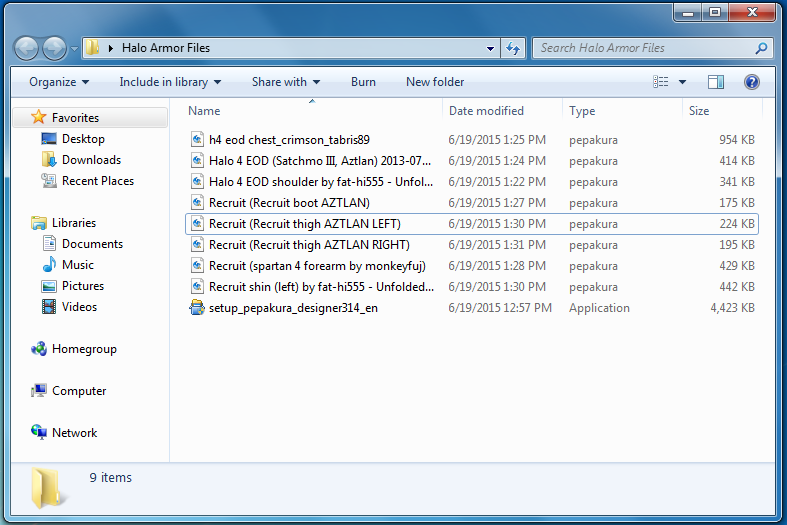Change view using the view icon
This screenshot has width=787, height=525.
pos(661,82)
